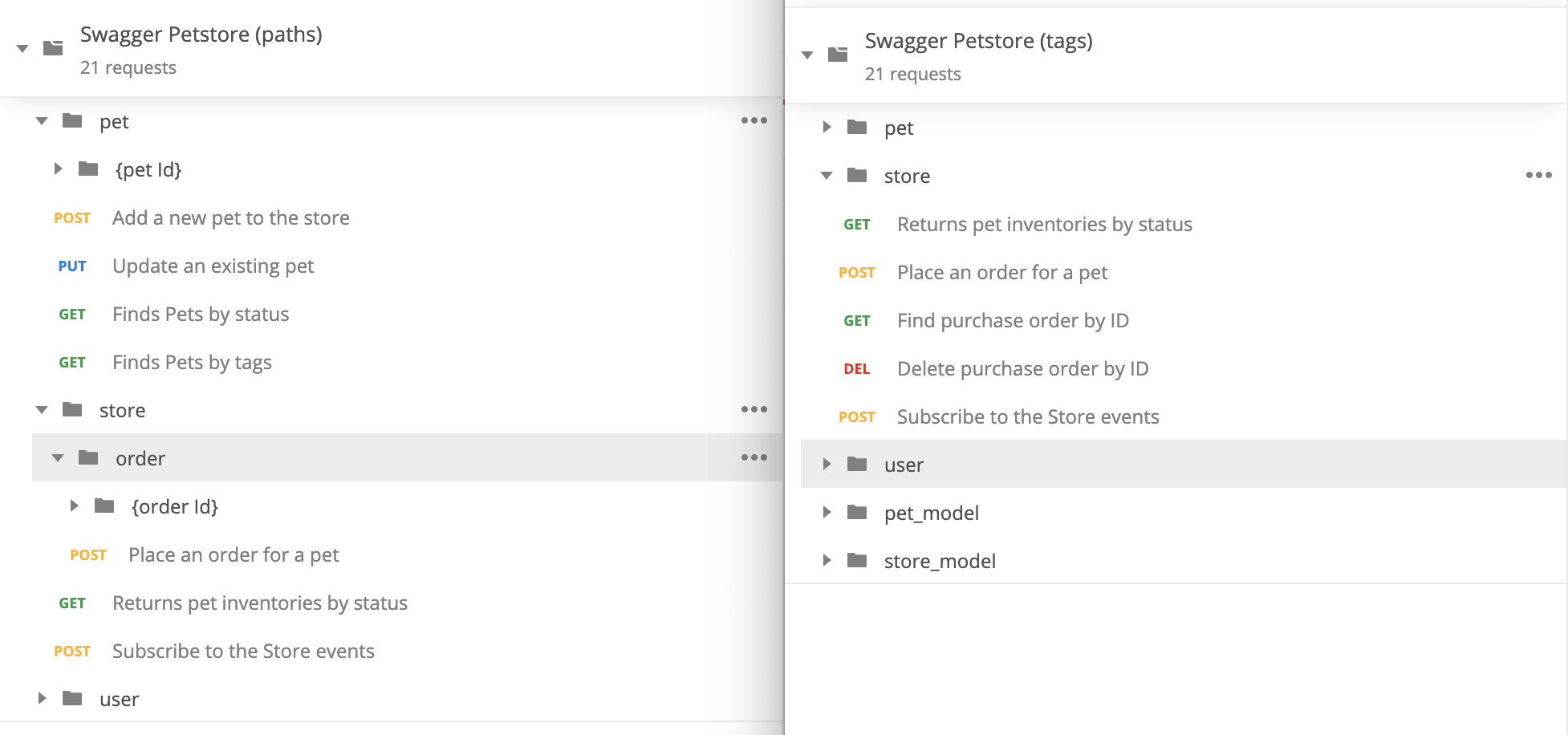
Task: Open more options for the order folder
Action: click(x=754, y=457)
